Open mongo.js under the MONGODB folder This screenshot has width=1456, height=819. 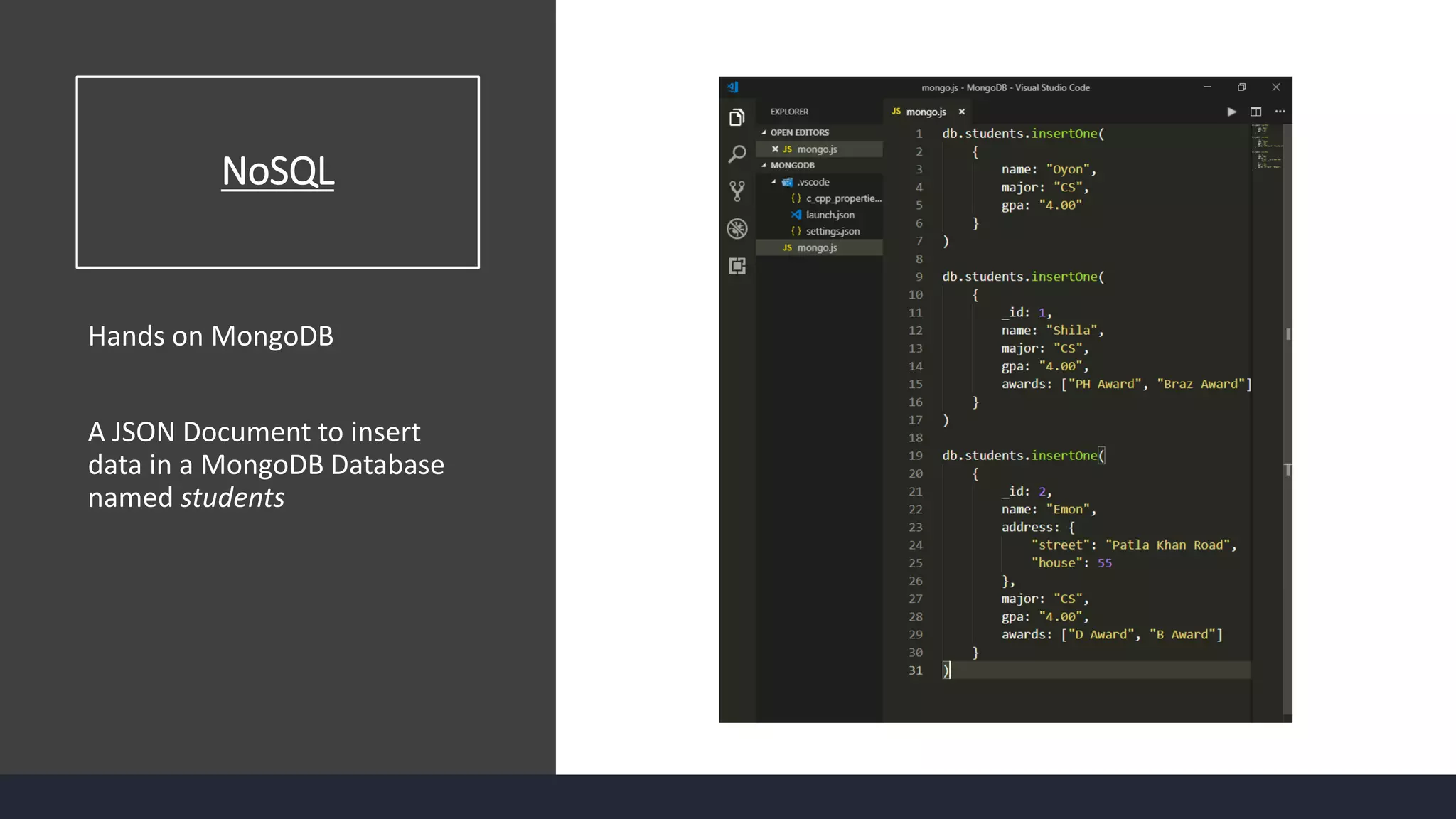point(817,247)
